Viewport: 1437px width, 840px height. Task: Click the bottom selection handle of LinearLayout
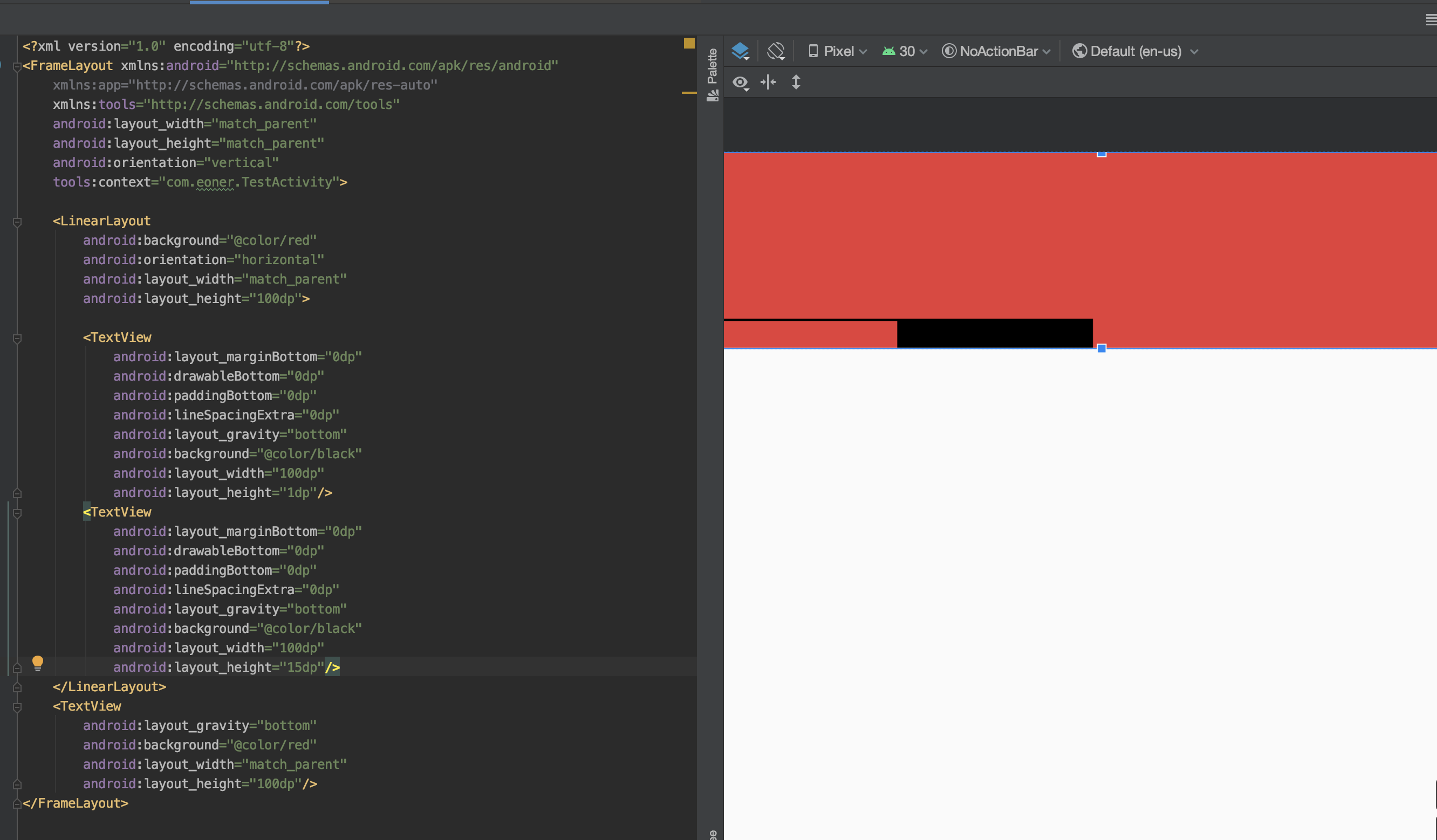1101,348
